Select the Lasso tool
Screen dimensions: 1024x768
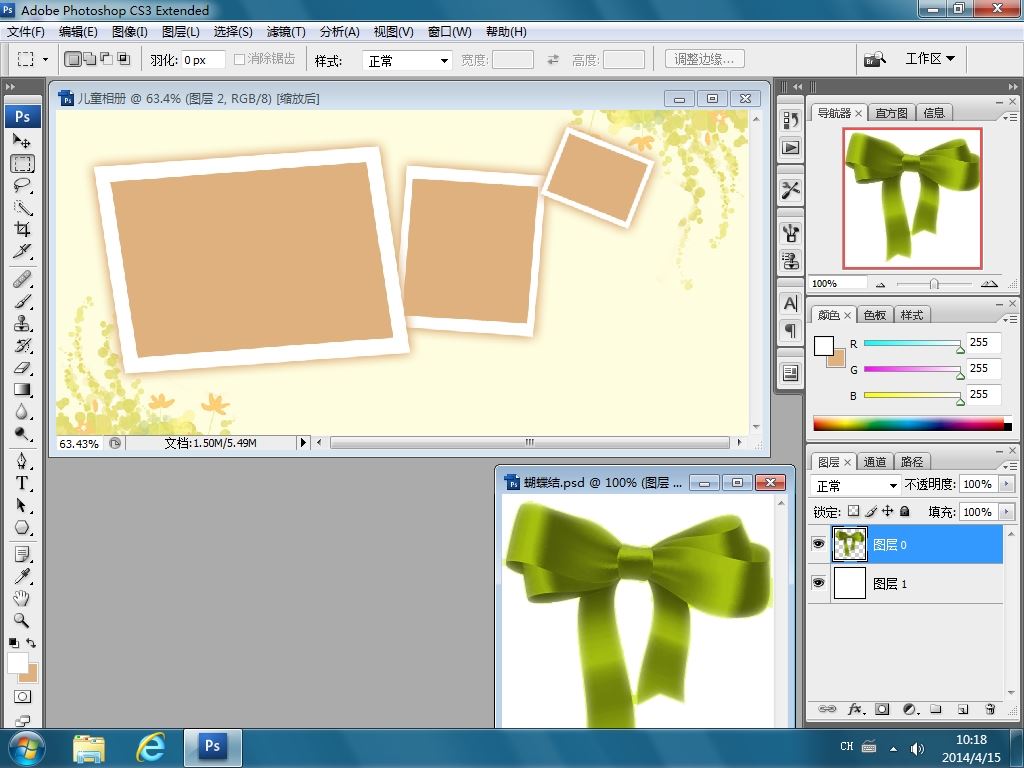[x=22, y=185]
